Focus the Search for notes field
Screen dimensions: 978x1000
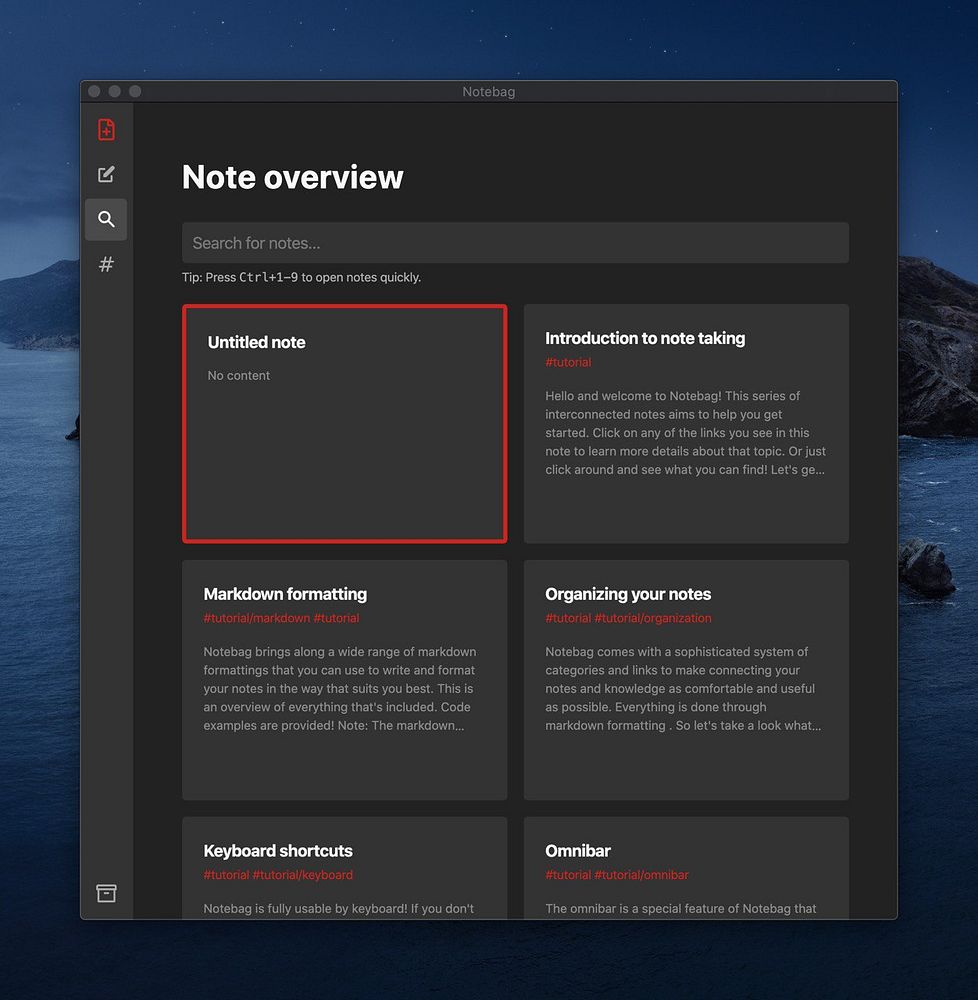pos(515,243)
